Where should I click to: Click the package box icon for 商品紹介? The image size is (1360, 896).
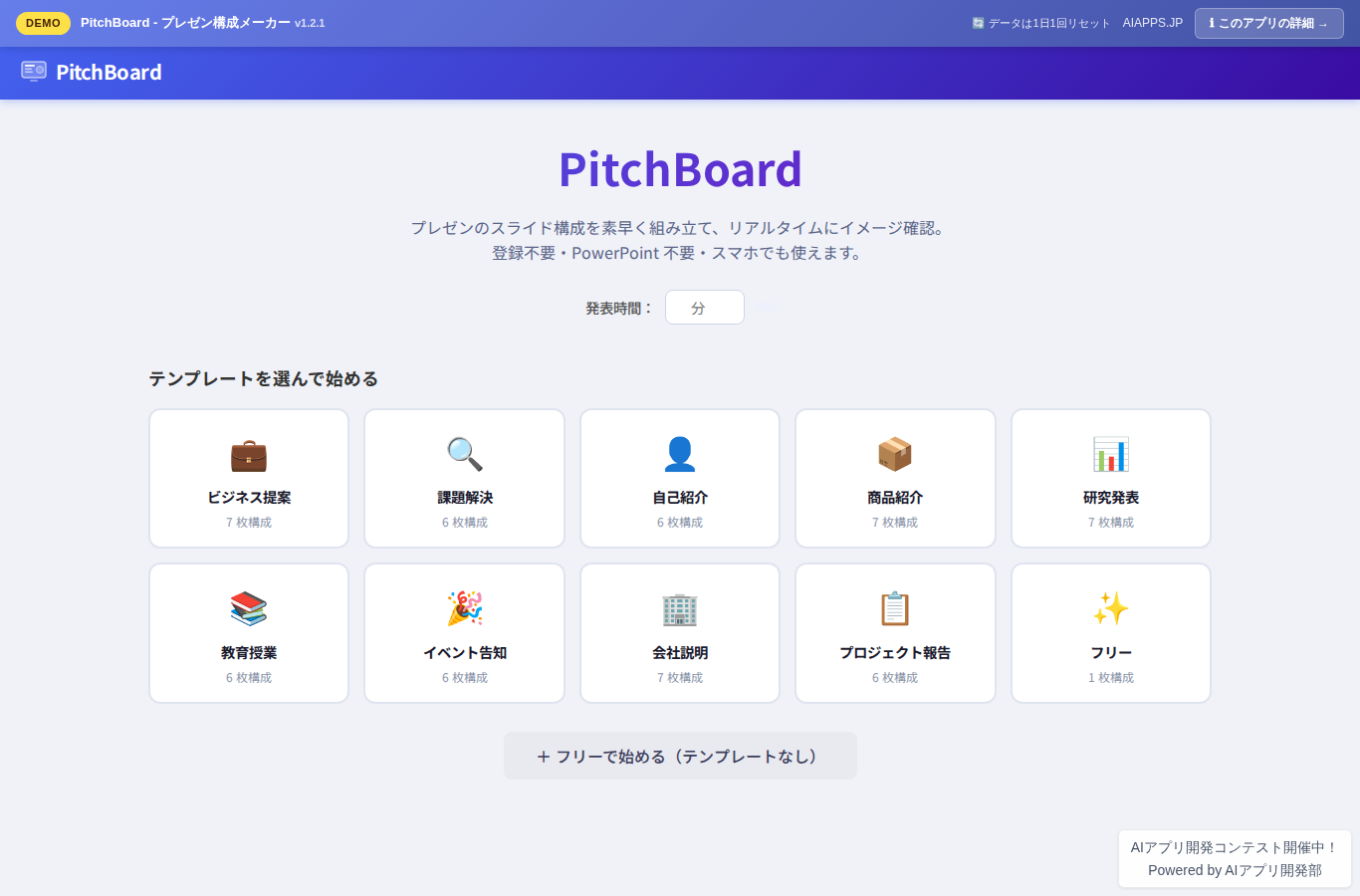click(895, 454)
